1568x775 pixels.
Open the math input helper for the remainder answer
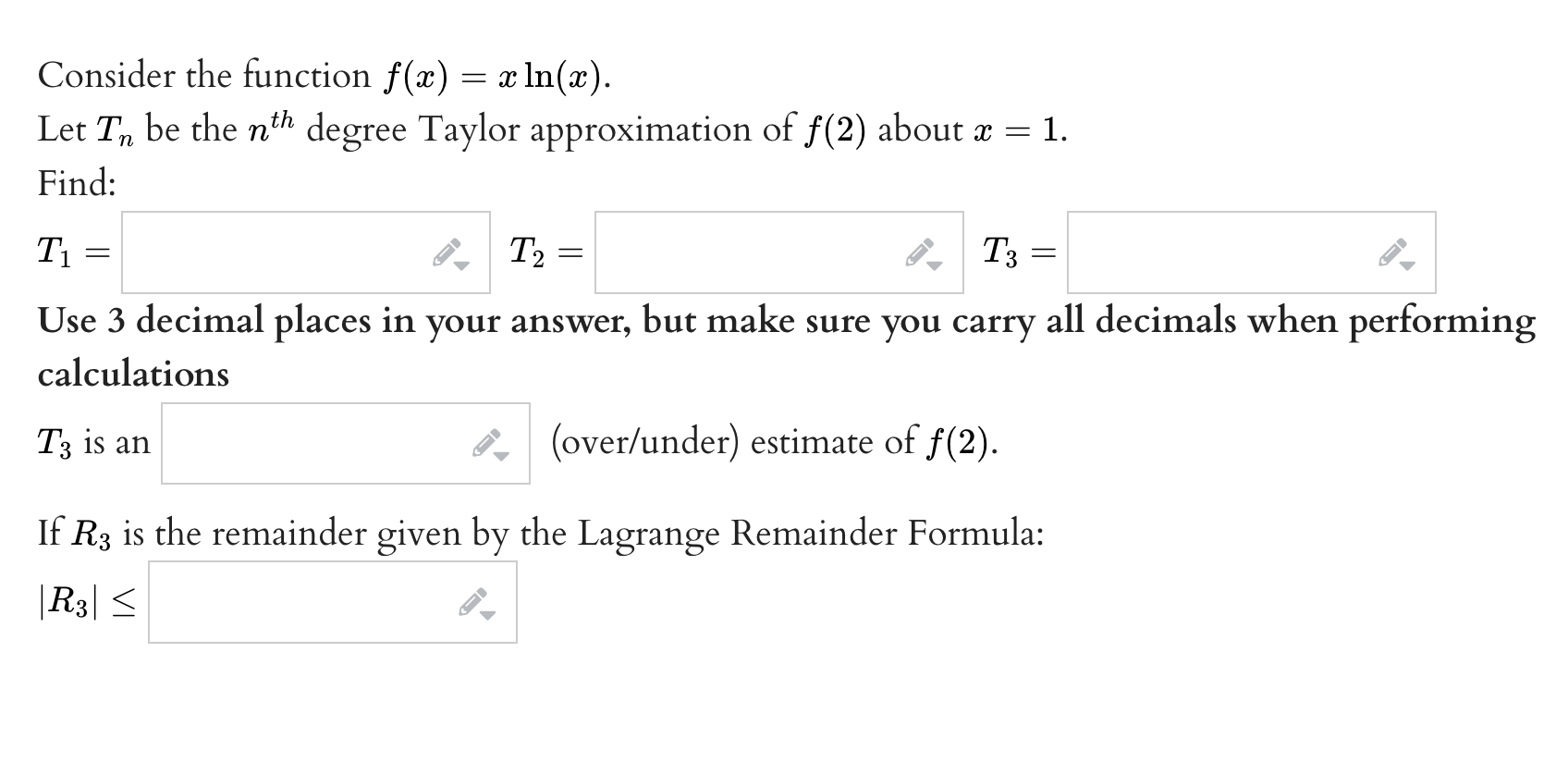pyautogui.click(x=473, y=599)
